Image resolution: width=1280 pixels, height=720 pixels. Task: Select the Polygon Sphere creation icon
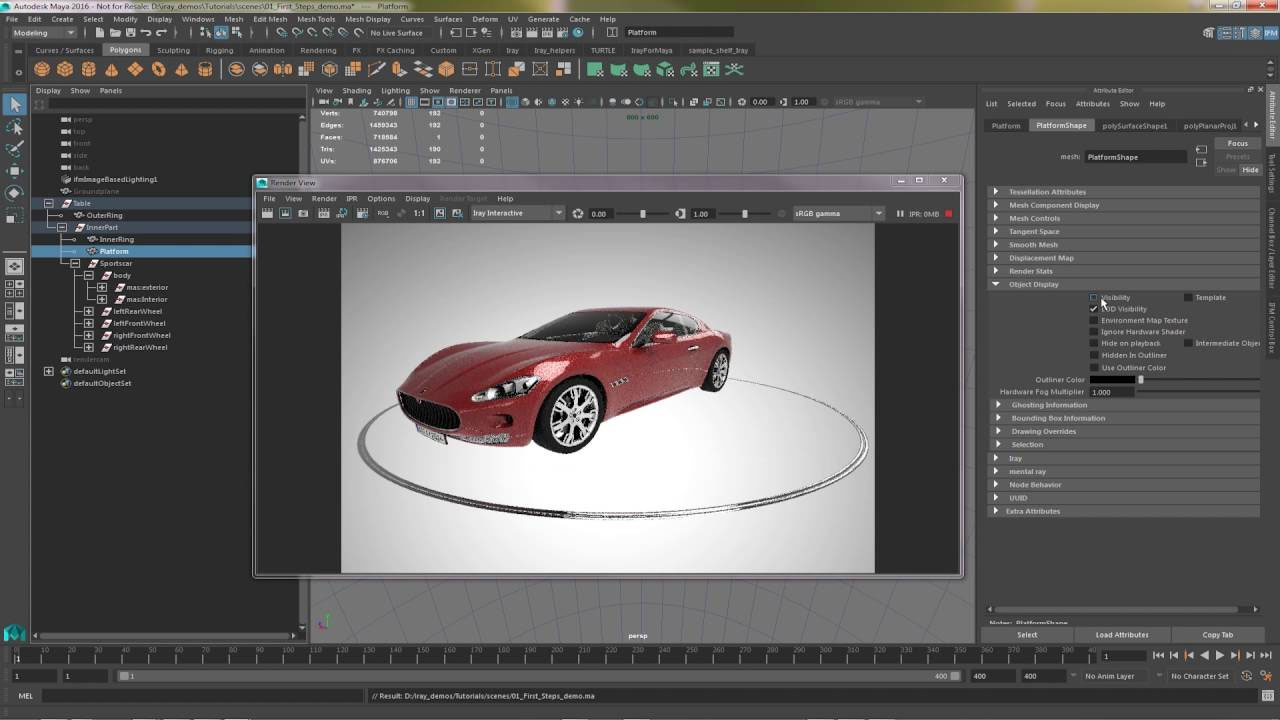point(42,68)
